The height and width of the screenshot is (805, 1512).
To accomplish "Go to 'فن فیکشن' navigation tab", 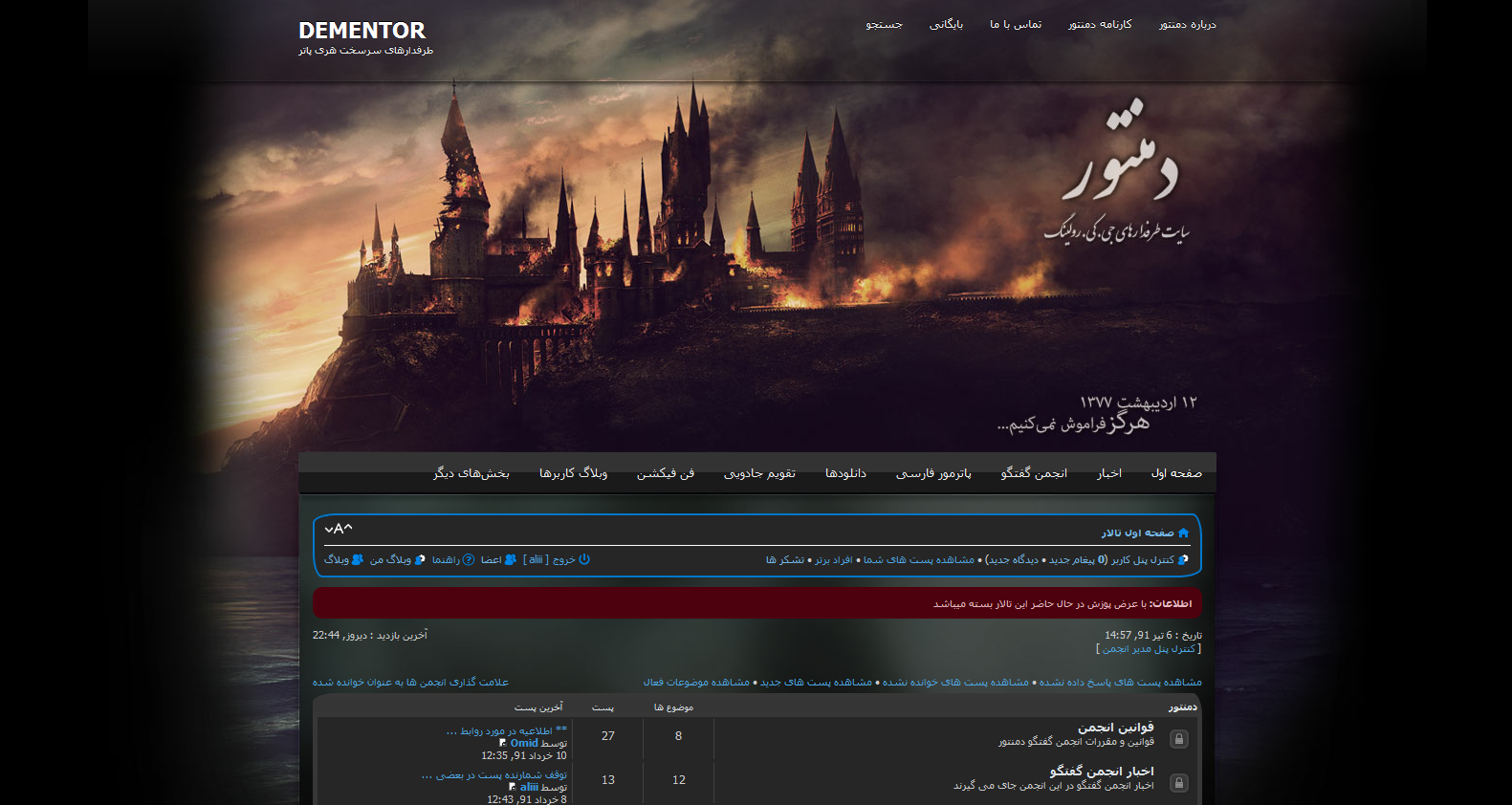I will pyautogui.click(x=666, y=473).
